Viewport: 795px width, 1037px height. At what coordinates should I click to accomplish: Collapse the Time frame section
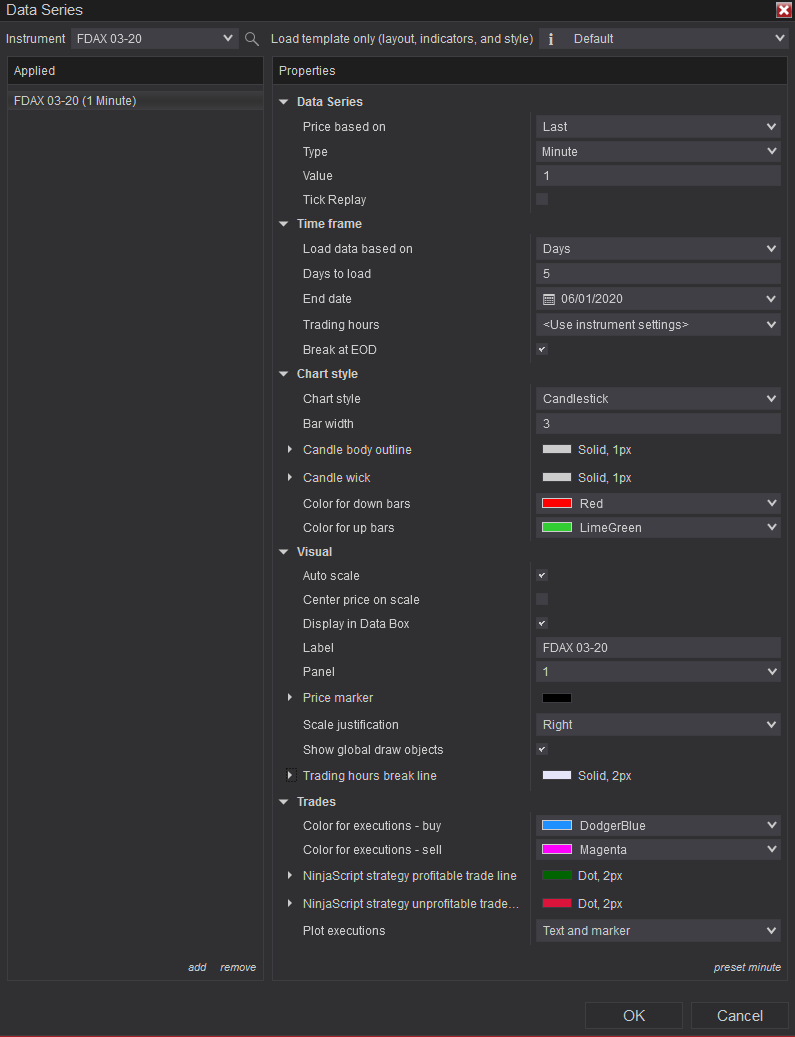click(x=284, y=224)
